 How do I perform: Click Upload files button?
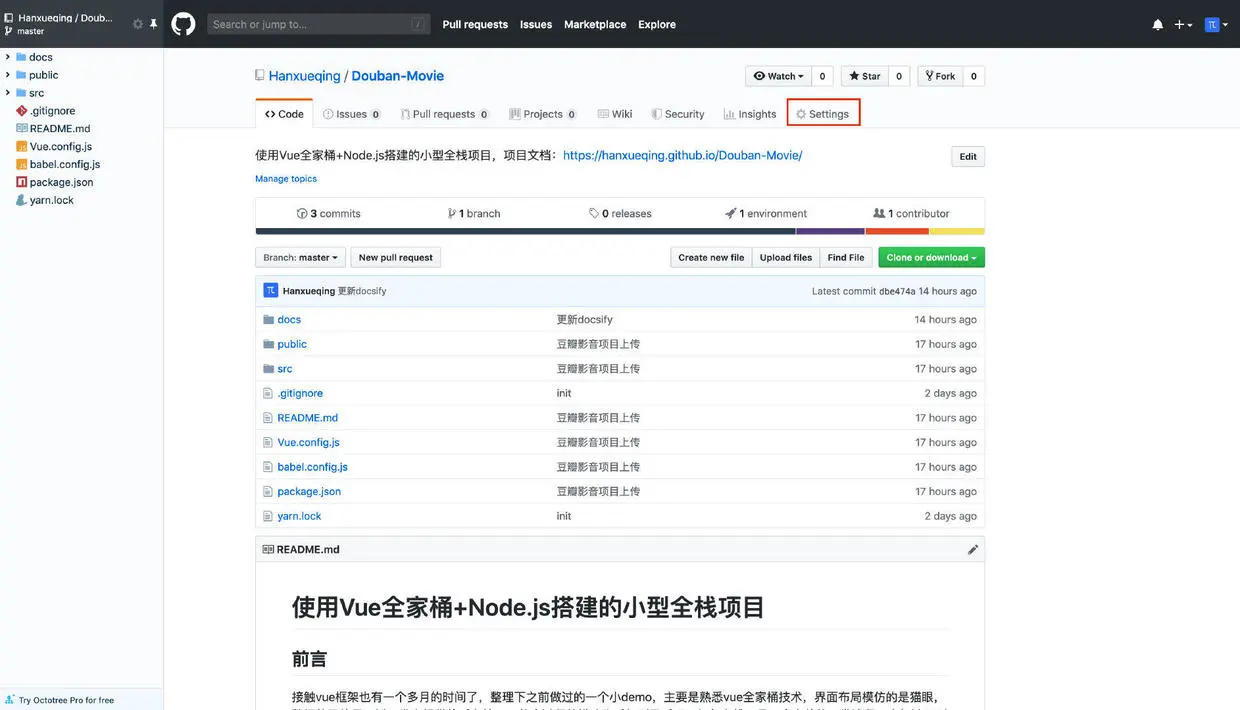tap(786, 257)
